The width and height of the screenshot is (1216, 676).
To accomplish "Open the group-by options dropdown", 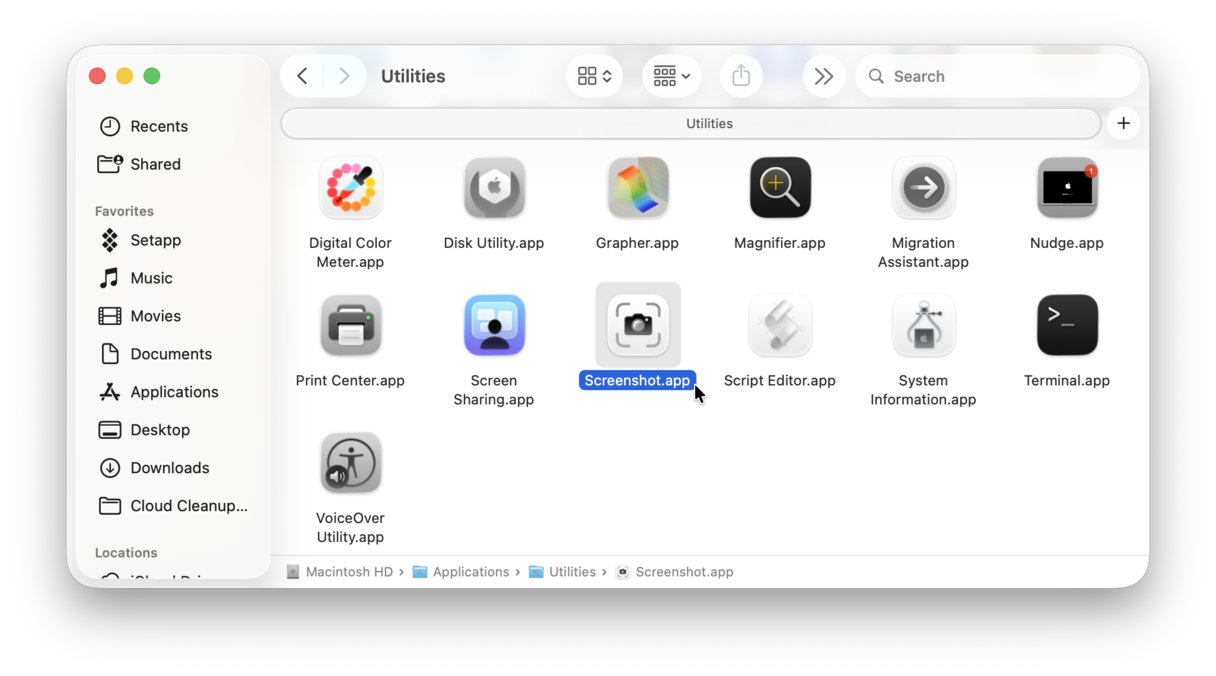I will coord(671,76).
